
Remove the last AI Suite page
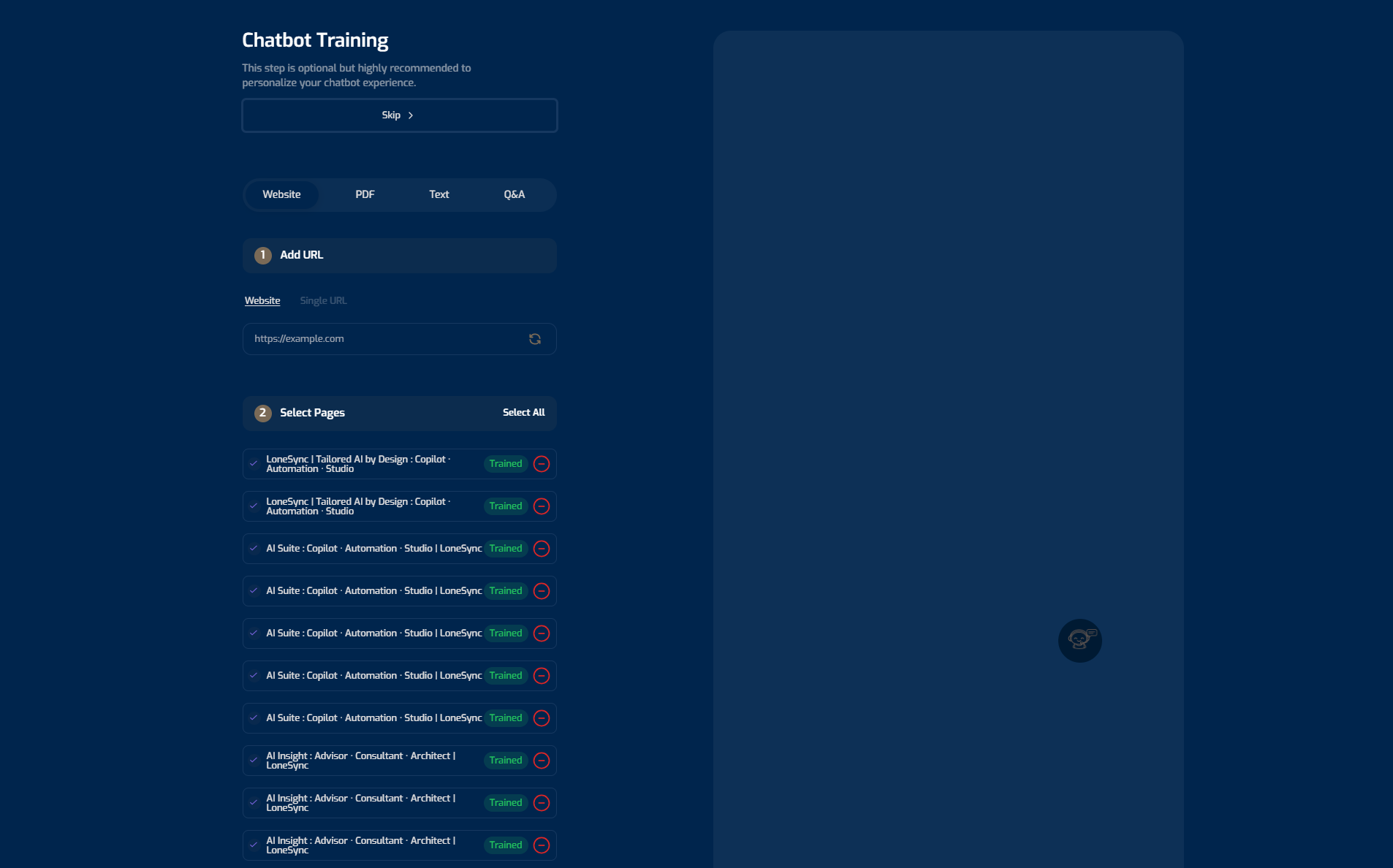point(542,718)
